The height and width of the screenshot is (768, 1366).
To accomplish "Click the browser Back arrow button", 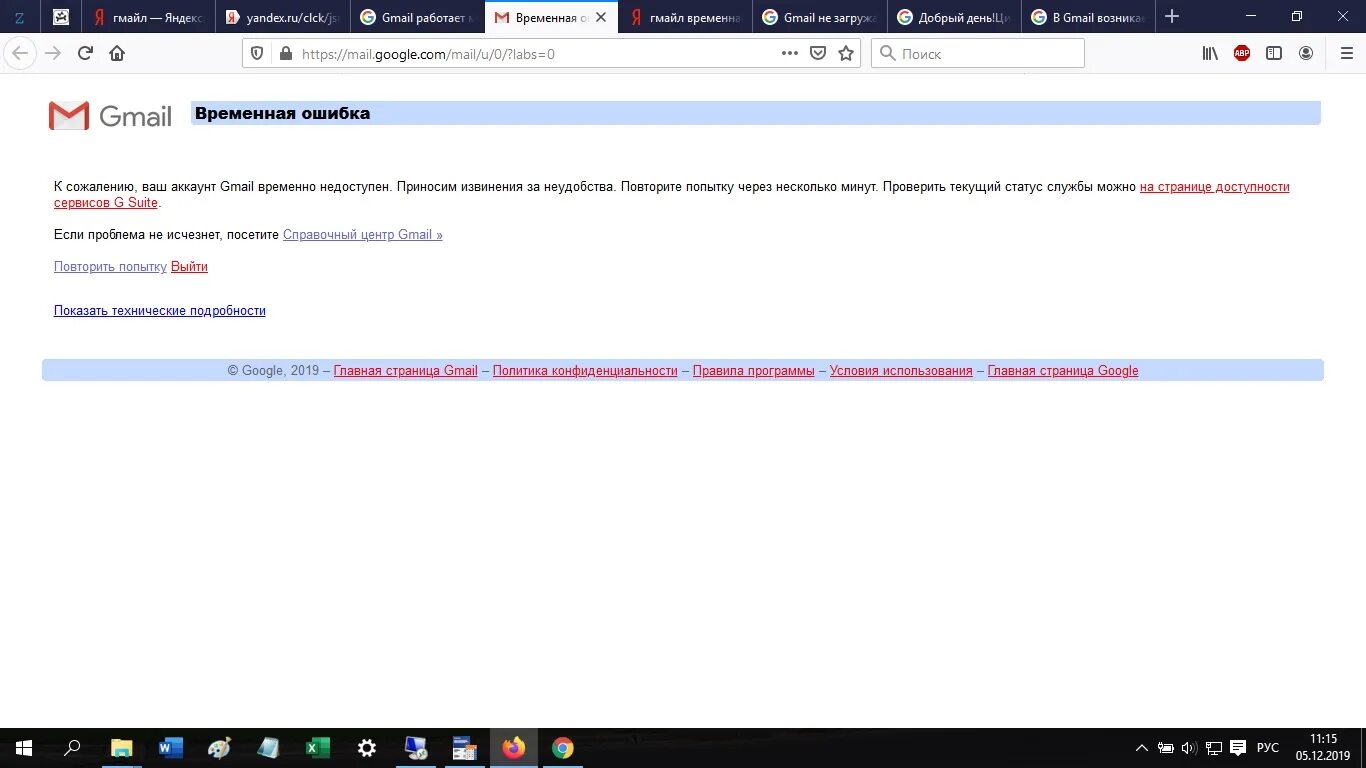I will (x=20, y=53).
